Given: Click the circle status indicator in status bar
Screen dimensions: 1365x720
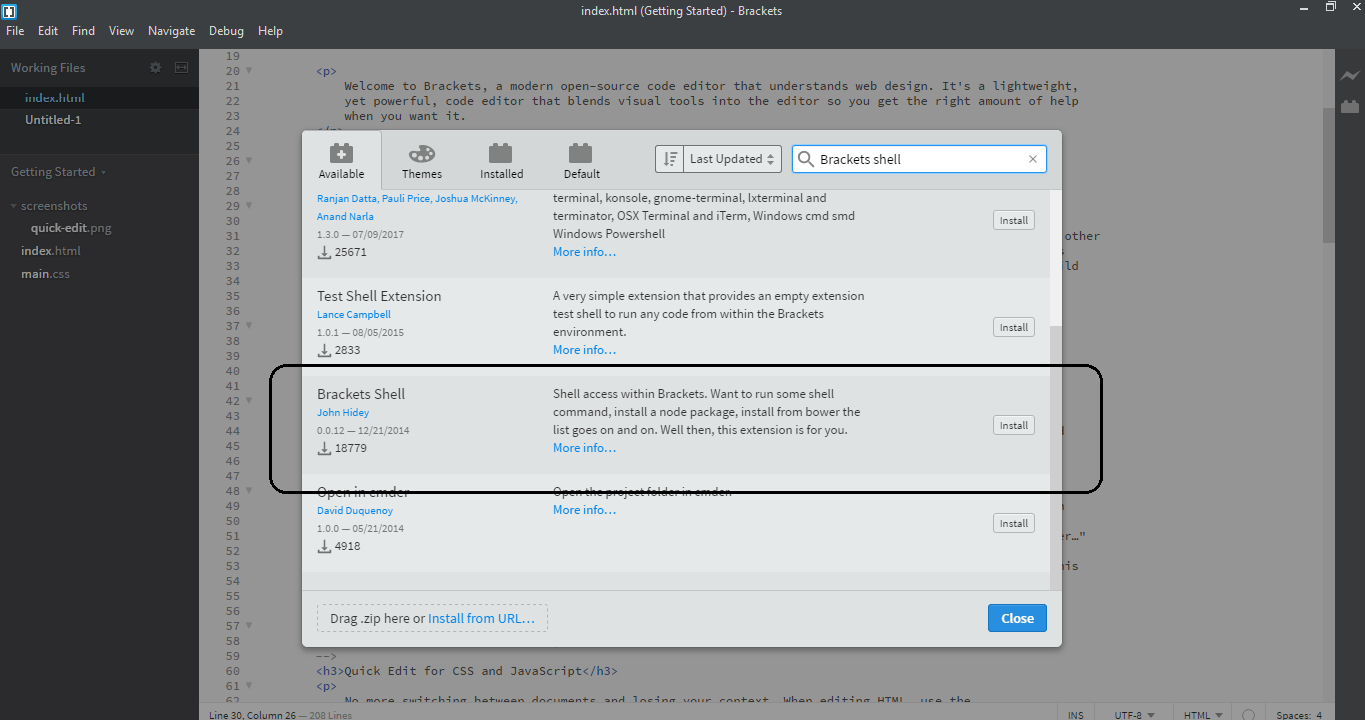Looking at the screenshot, I should coord(1248,715).
